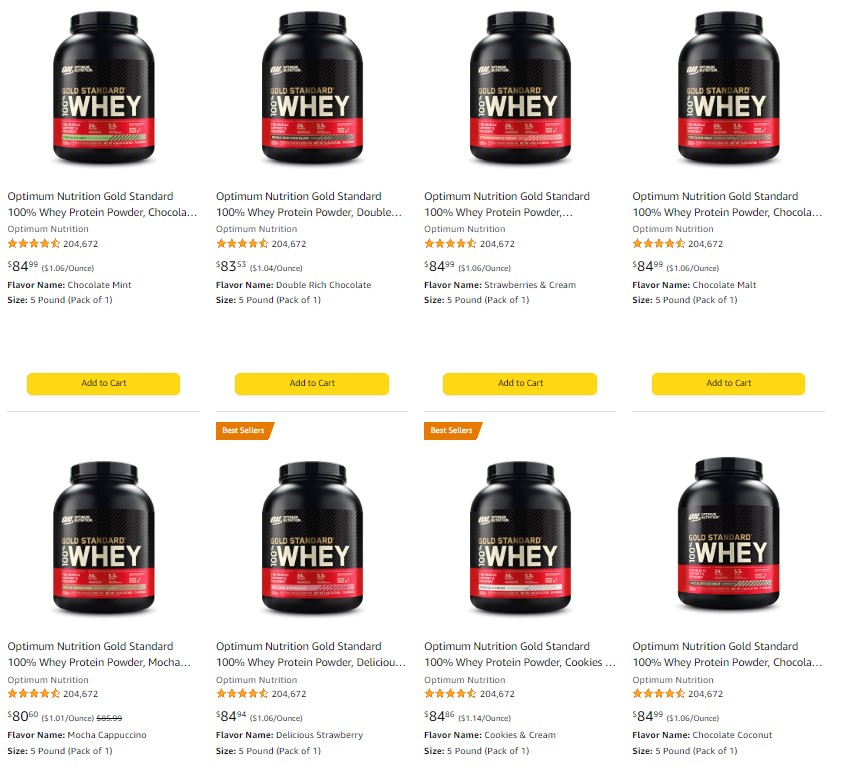849x779 pixels.
Task: Open the Chocolate Coconut product title link
Action: [727, 654]
